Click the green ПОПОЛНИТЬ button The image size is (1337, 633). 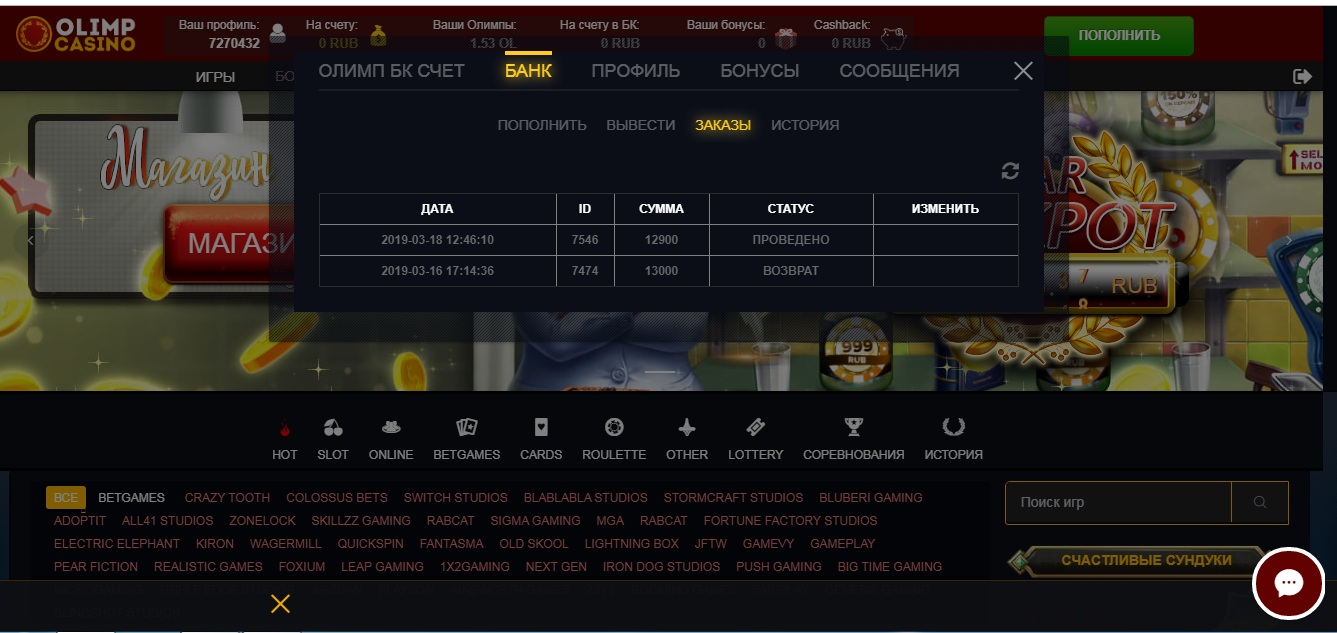[1119, 36]
